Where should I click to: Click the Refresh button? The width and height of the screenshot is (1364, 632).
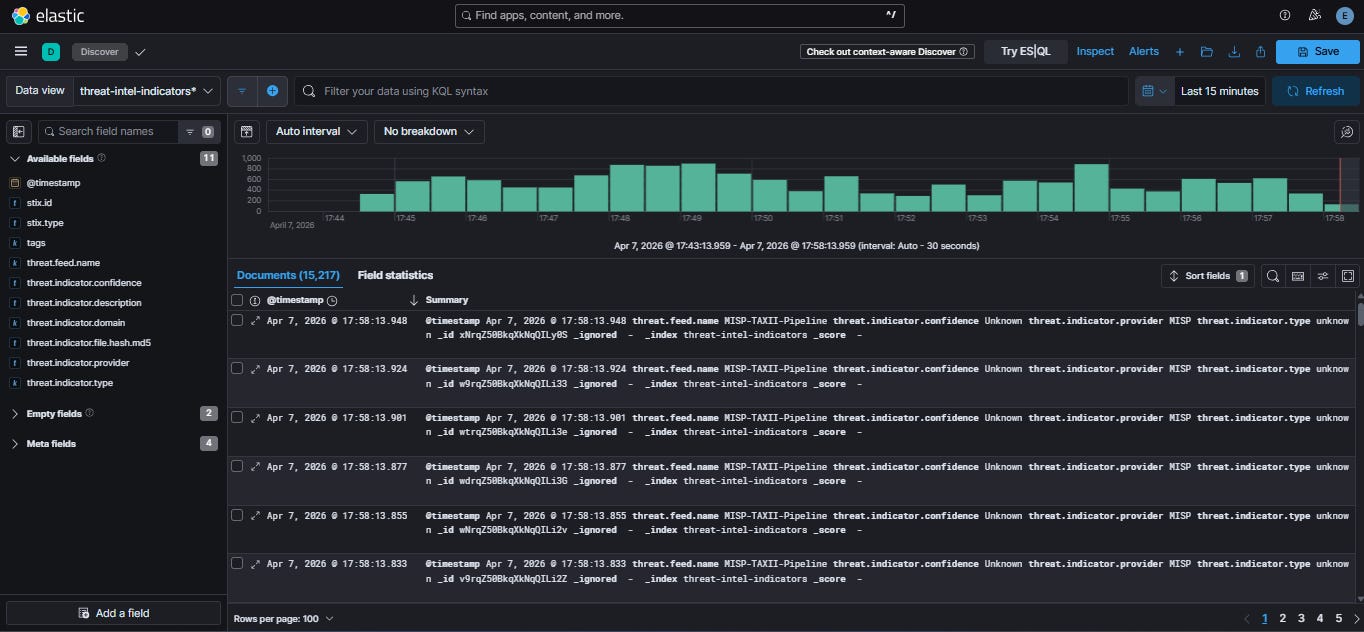click(x=1315, y=91)
